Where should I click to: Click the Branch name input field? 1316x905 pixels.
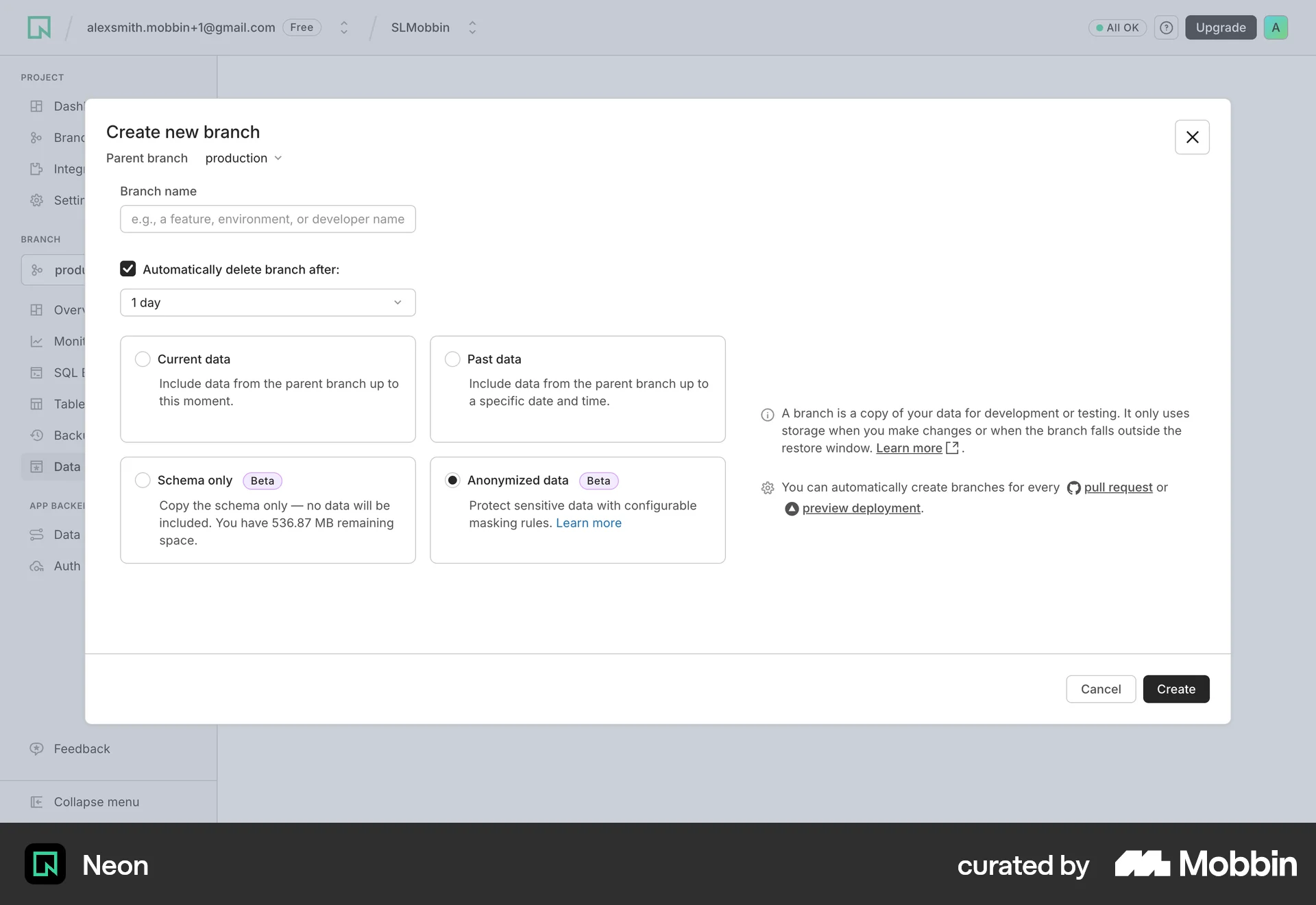coord(268,219)
